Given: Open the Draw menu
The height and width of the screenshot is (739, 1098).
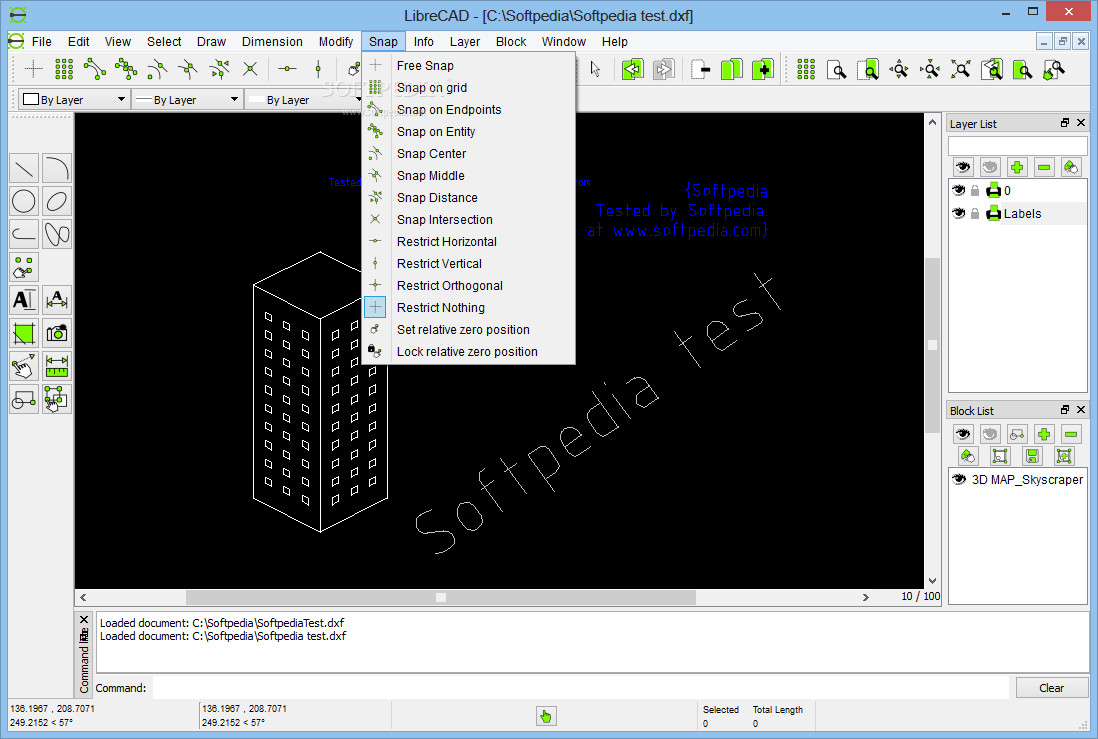Looking at the screenshot, I should tap(211, 41).
